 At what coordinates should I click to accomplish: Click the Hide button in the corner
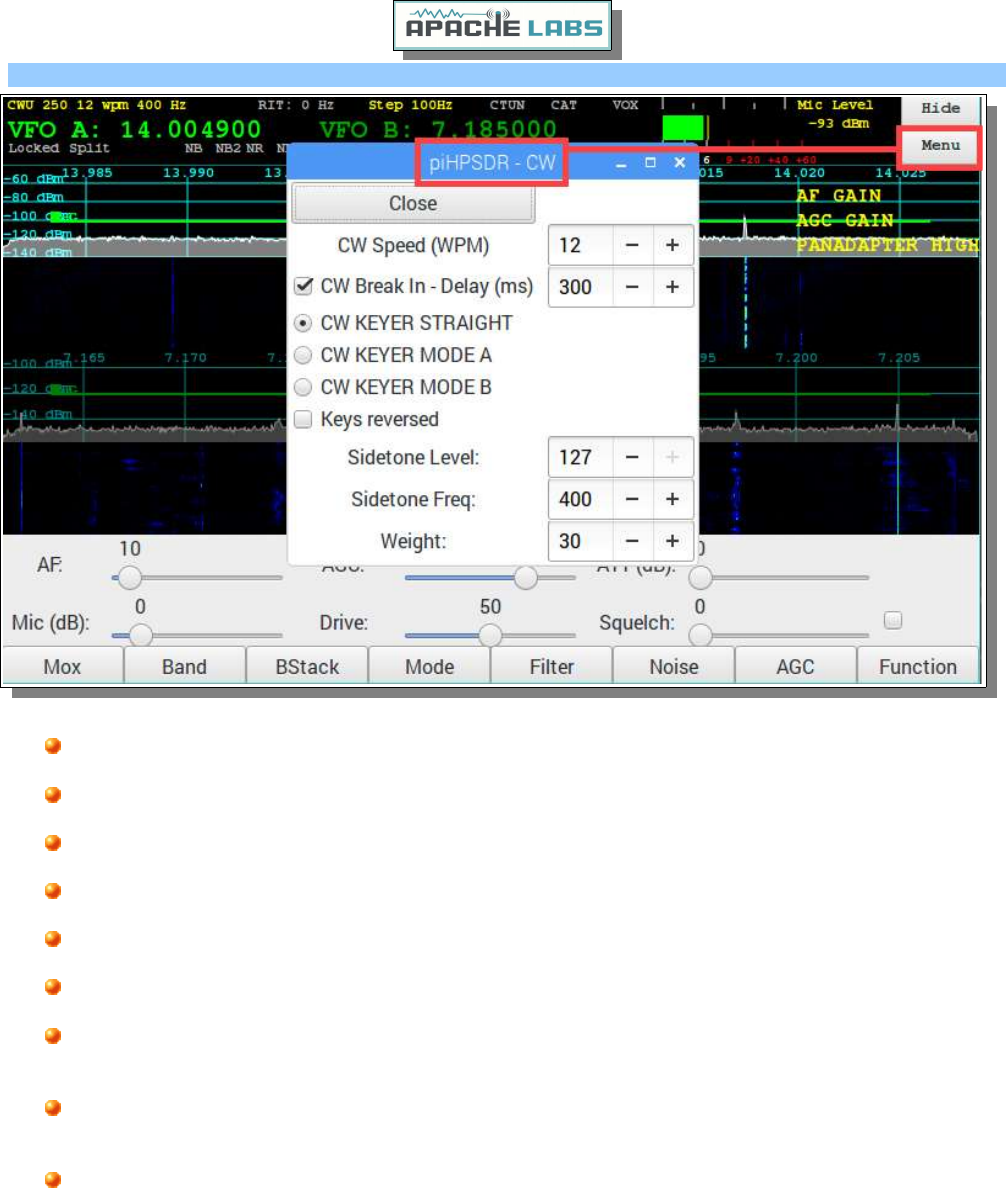pyautogui.click(x=940, y=108)
